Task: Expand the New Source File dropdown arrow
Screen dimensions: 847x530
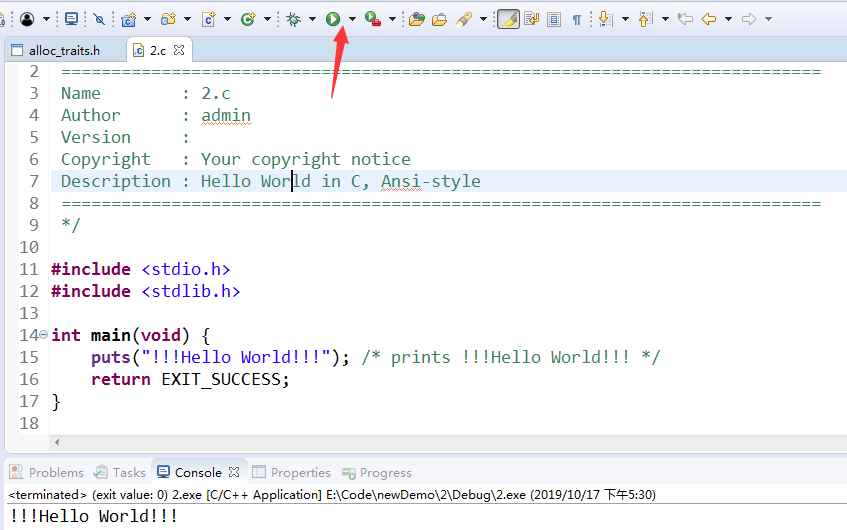Action: pyautogui.click(x=227, y=19)
